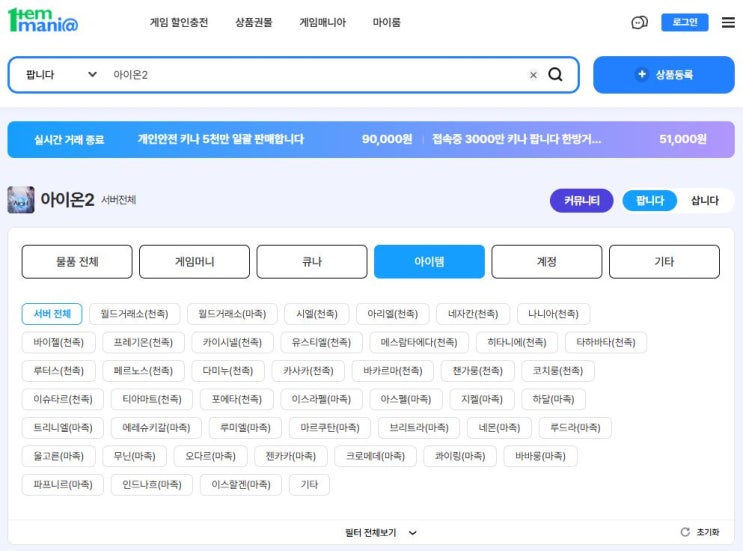
Task: Choose 타하바타(천족) server
Action: (606, 342)
